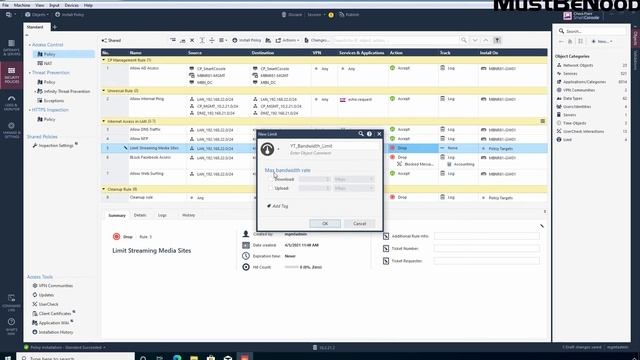Add a new policy tab with plus
The image size is (640, 360).
pos(55,27)
